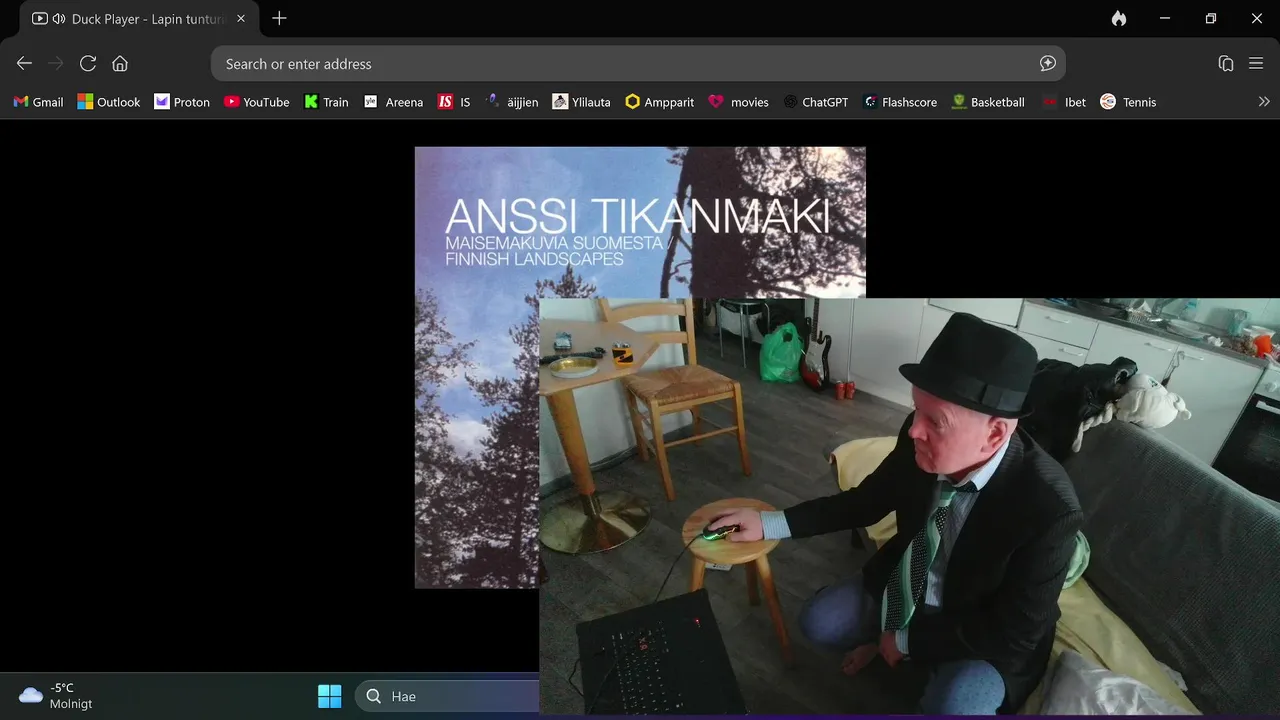Open the weather widget showing -5°C

point(56,696)
